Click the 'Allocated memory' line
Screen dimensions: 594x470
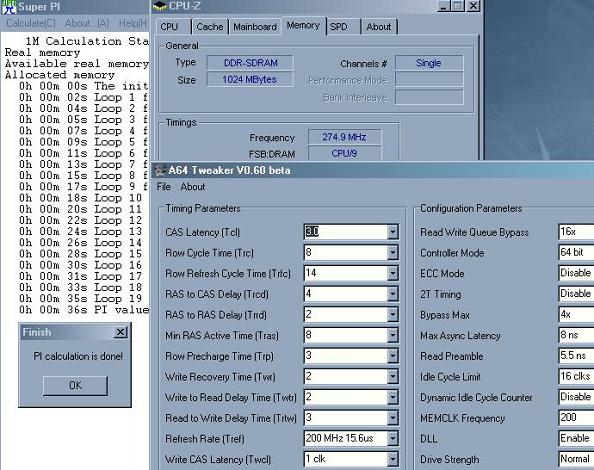60,75
